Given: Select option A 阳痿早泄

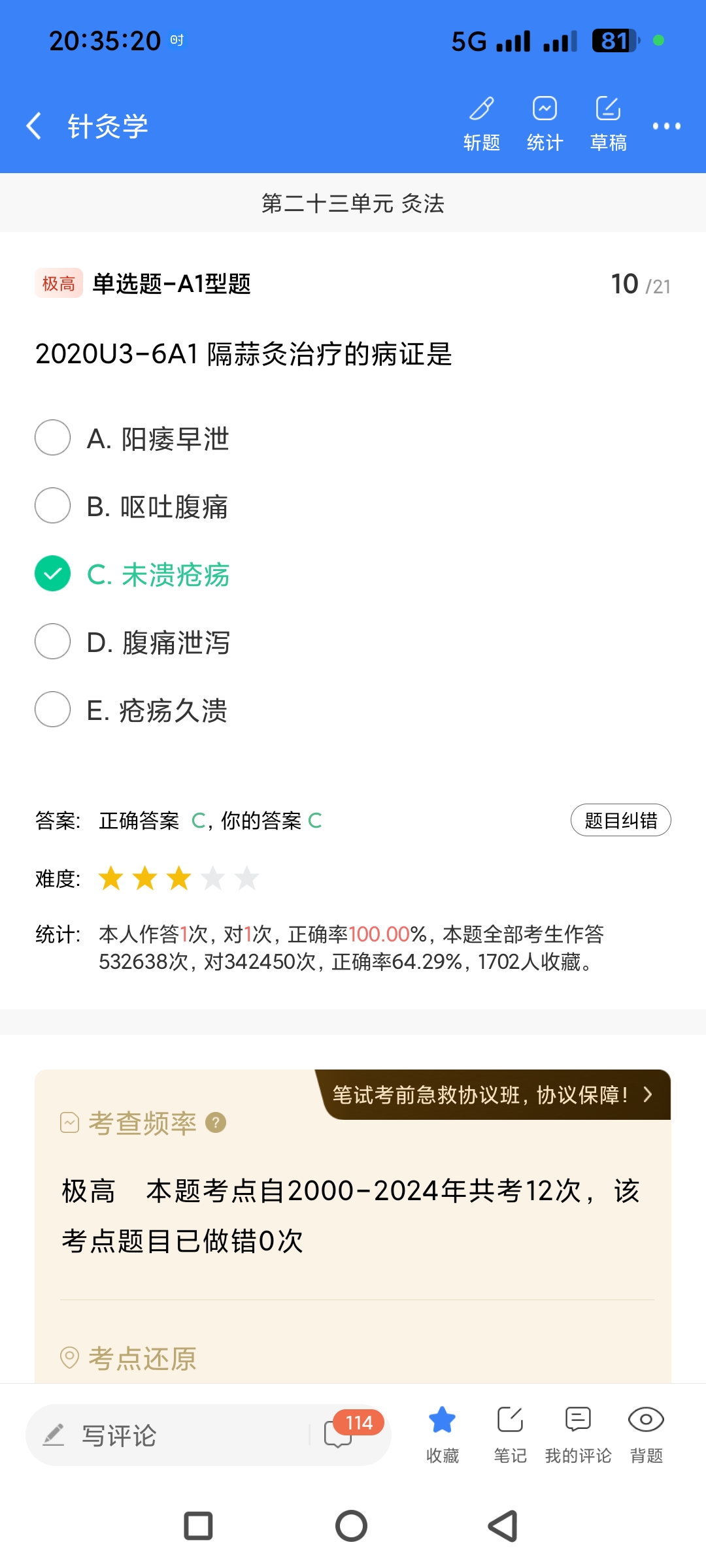Looking at the screenshot, I should pos(53,438).
